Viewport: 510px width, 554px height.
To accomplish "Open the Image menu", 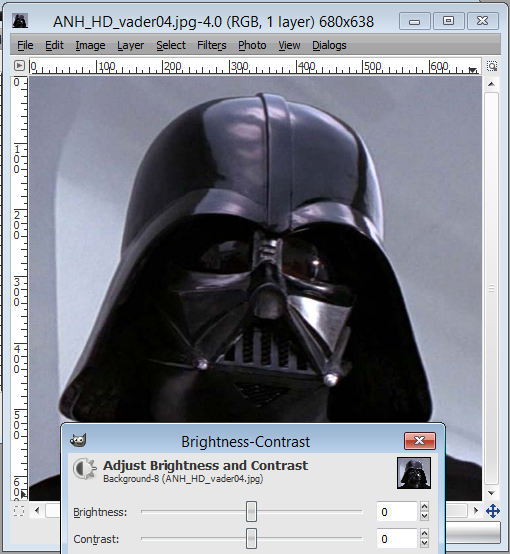I will 90,45.
